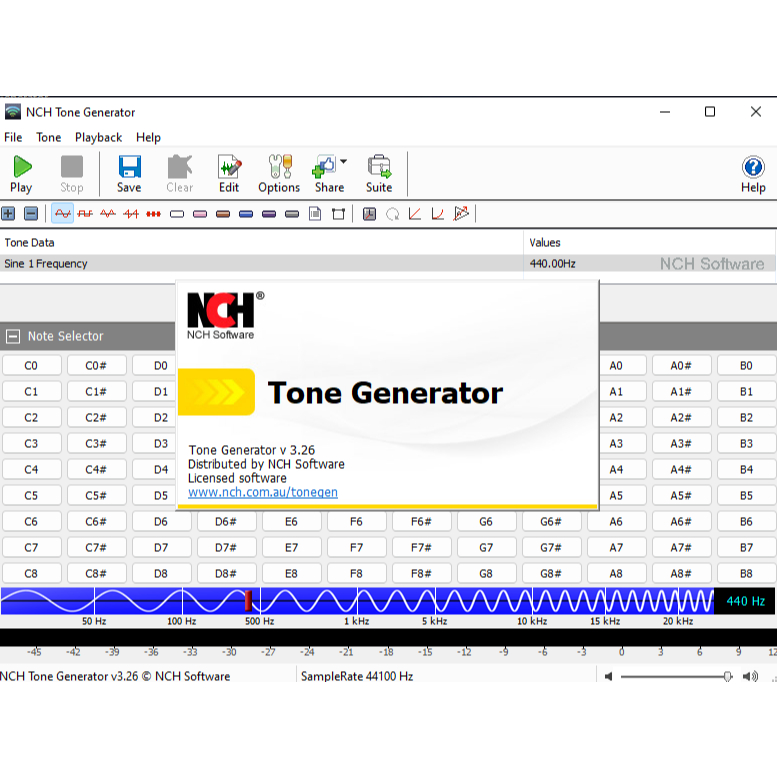
Task: Choose the violet noise icon
Action: 269,214
